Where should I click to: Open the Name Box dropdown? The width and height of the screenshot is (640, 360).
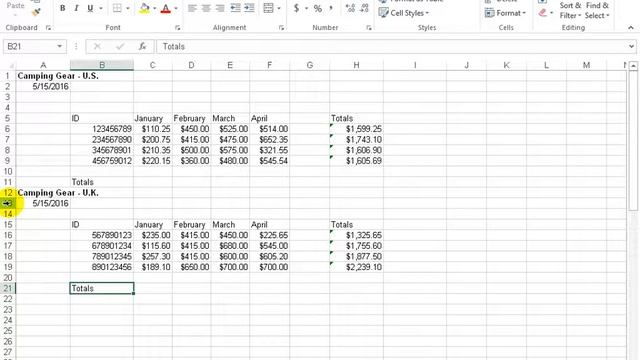(x=60, y=47)
